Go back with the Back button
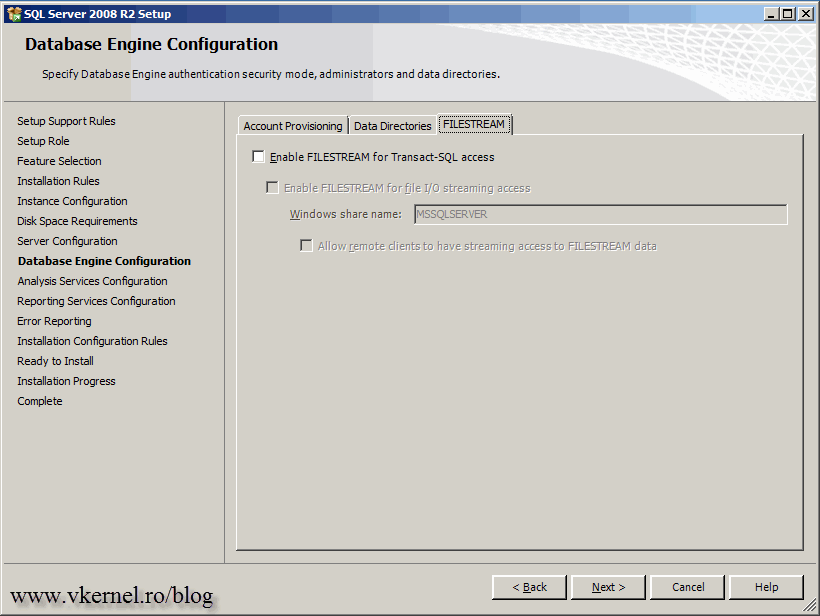The height and width of the screenshot is (616, 820). click(x=529, y=587)
